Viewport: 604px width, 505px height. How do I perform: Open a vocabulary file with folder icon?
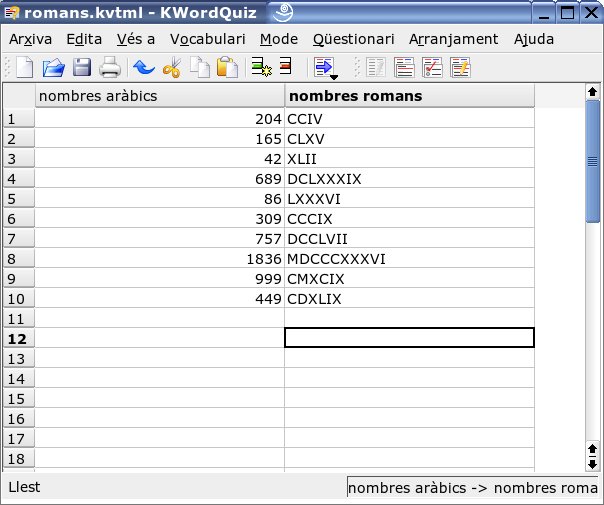coord(53,67)
